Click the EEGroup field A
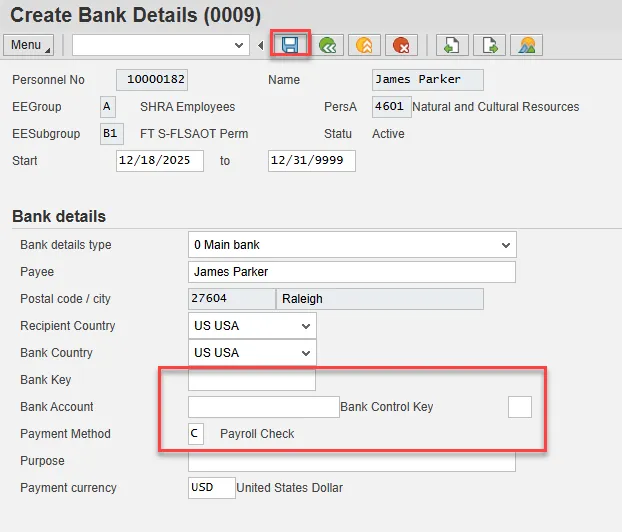This screenshot has width=622, height=532. (x=108, y=107)
